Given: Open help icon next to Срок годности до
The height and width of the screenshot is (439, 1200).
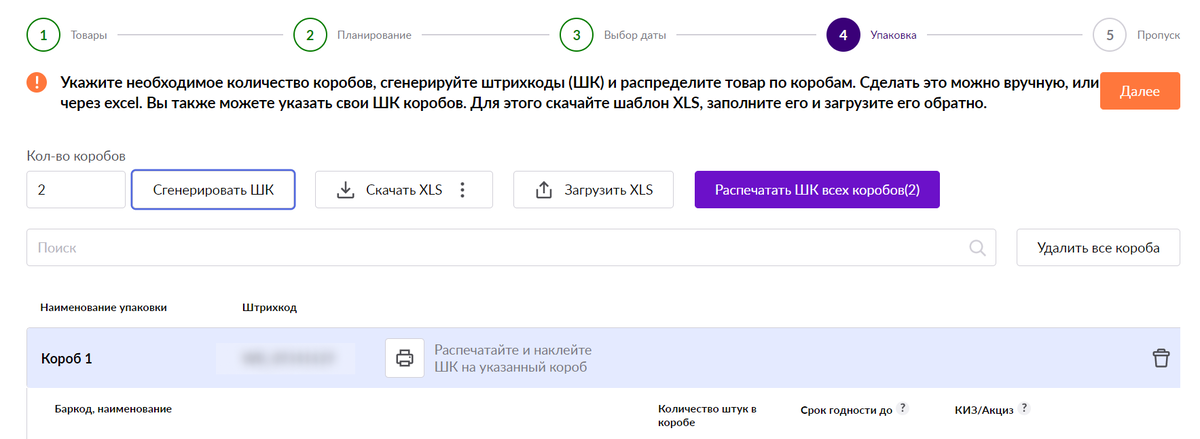Looking at the screenshot, I should coord(903,408).
